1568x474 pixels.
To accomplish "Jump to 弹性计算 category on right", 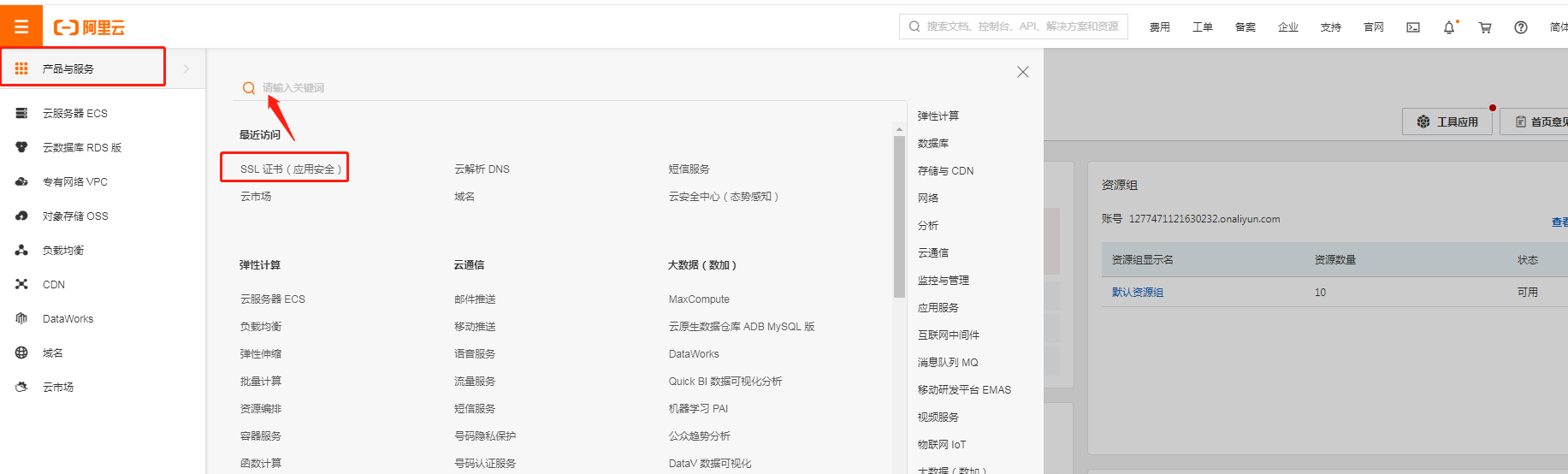I will click(938, 116).
